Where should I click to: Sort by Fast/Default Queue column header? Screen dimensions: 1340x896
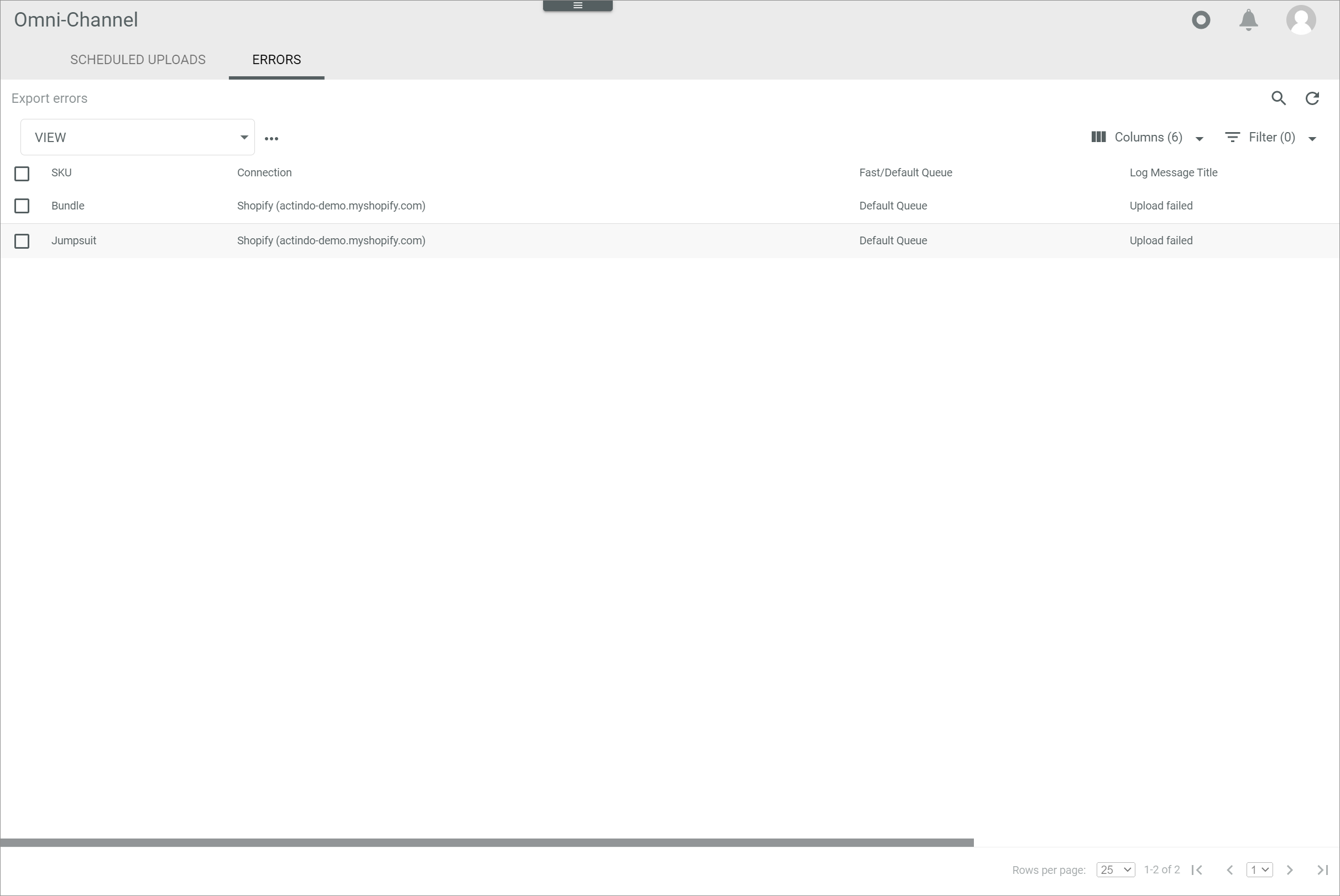click(x=905, y=172)
